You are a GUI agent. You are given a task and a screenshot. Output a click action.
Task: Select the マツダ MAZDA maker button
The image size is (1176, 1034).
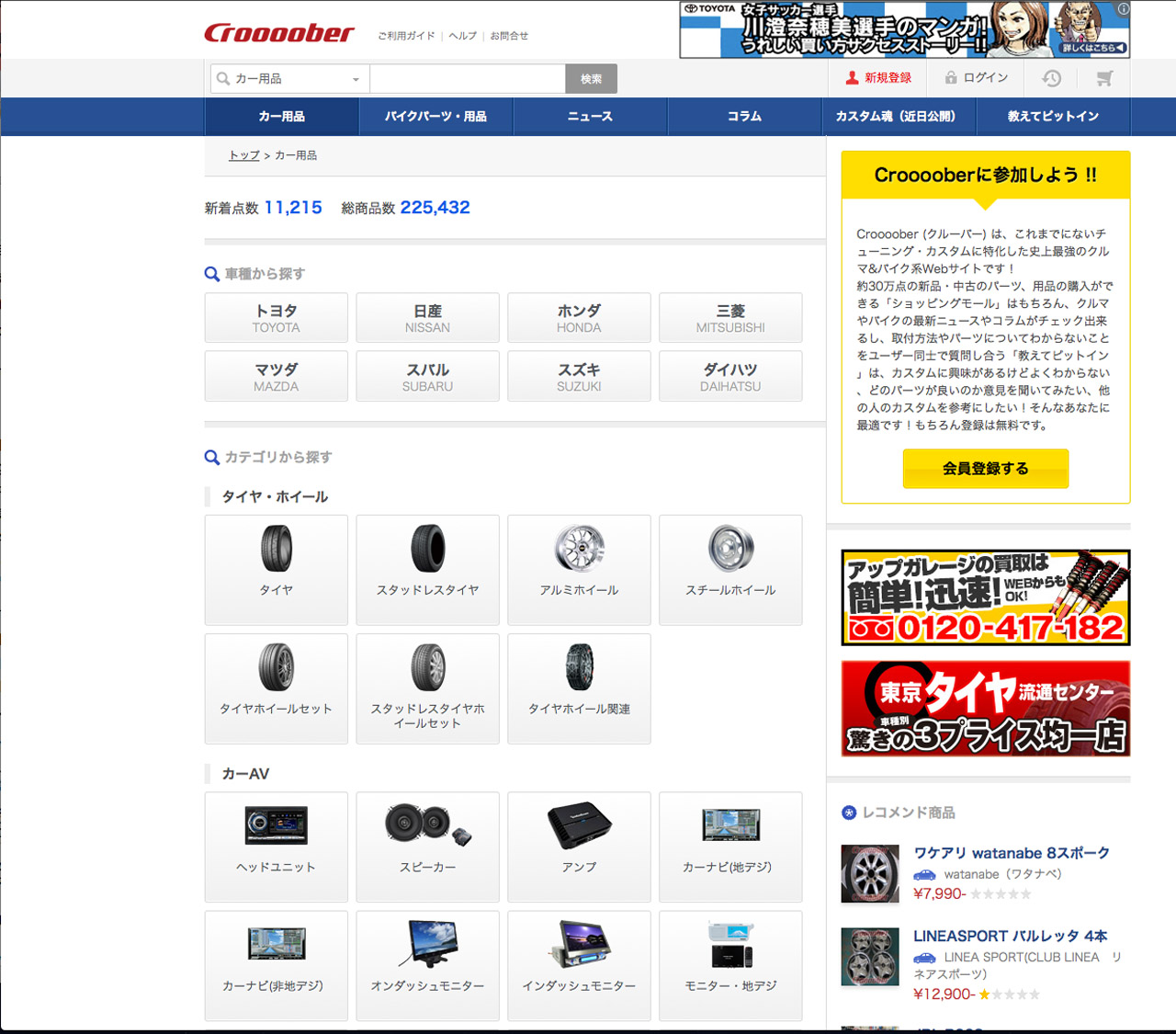point(277,377)
